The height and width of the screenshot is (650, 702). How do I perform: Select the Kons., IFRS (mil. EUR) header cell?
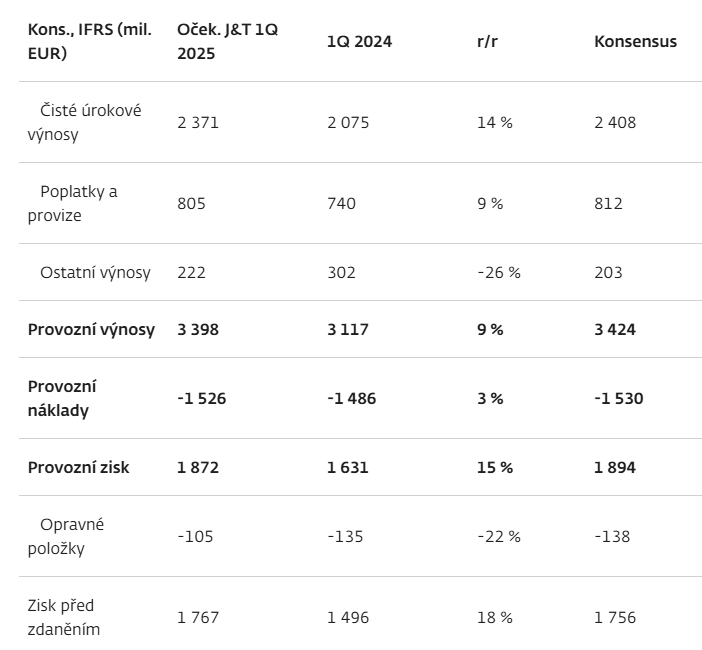(89, 41)
